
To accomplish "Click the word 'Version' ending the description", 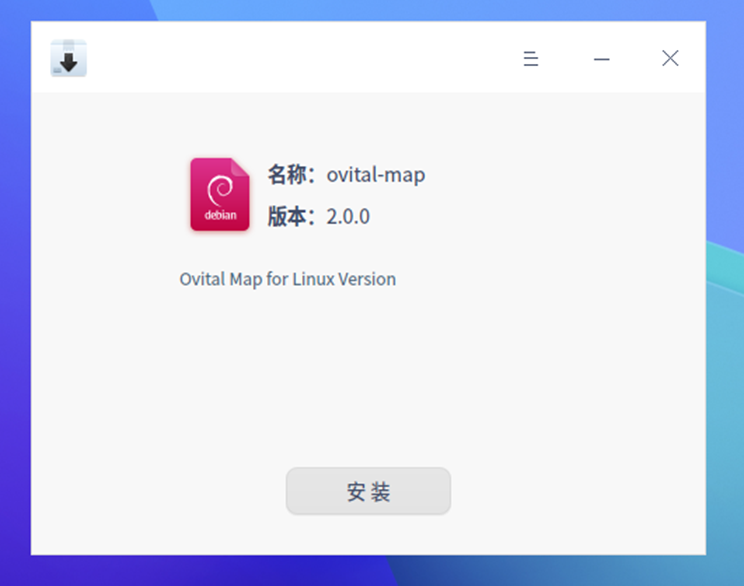I will click(x=368, y=279).
